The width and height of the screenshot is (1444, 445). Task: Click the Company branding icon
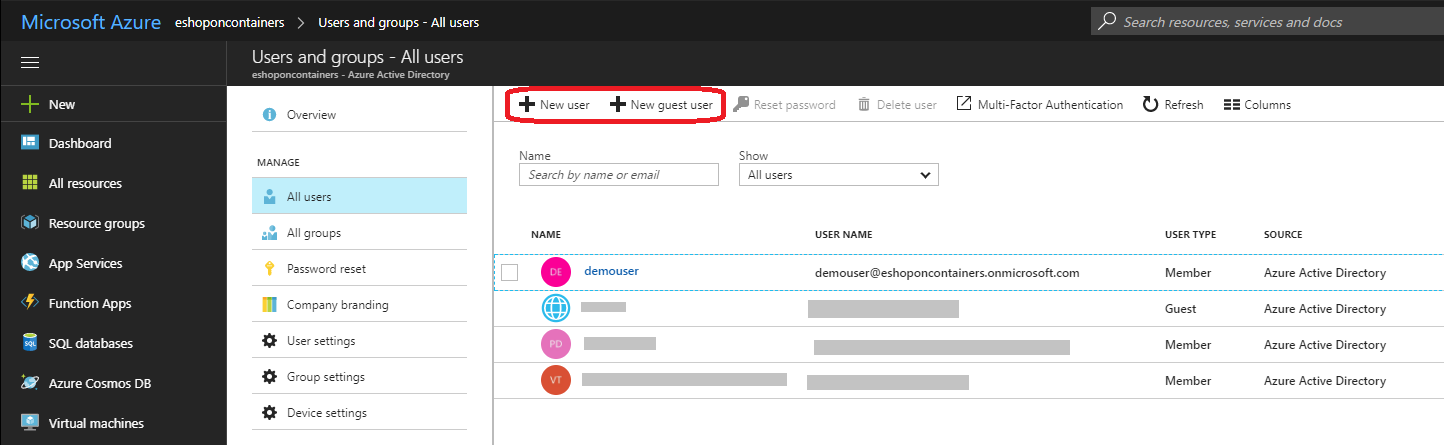(269, 305)
